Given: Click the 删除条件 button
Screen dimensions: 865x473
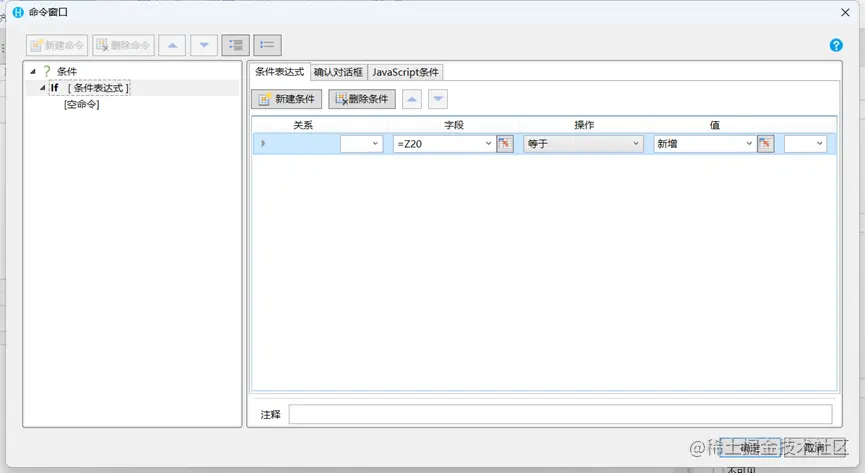Looking at the screenshot, I should [362, 99].
